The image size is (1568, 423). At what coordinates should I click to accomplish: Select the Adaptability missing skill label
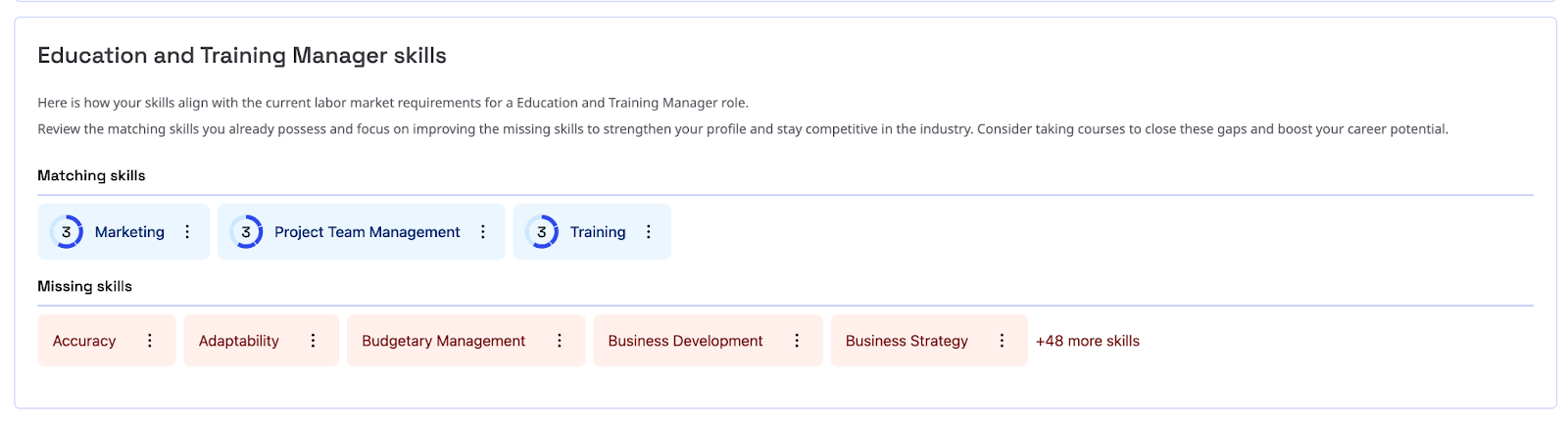tap(239, 341)
